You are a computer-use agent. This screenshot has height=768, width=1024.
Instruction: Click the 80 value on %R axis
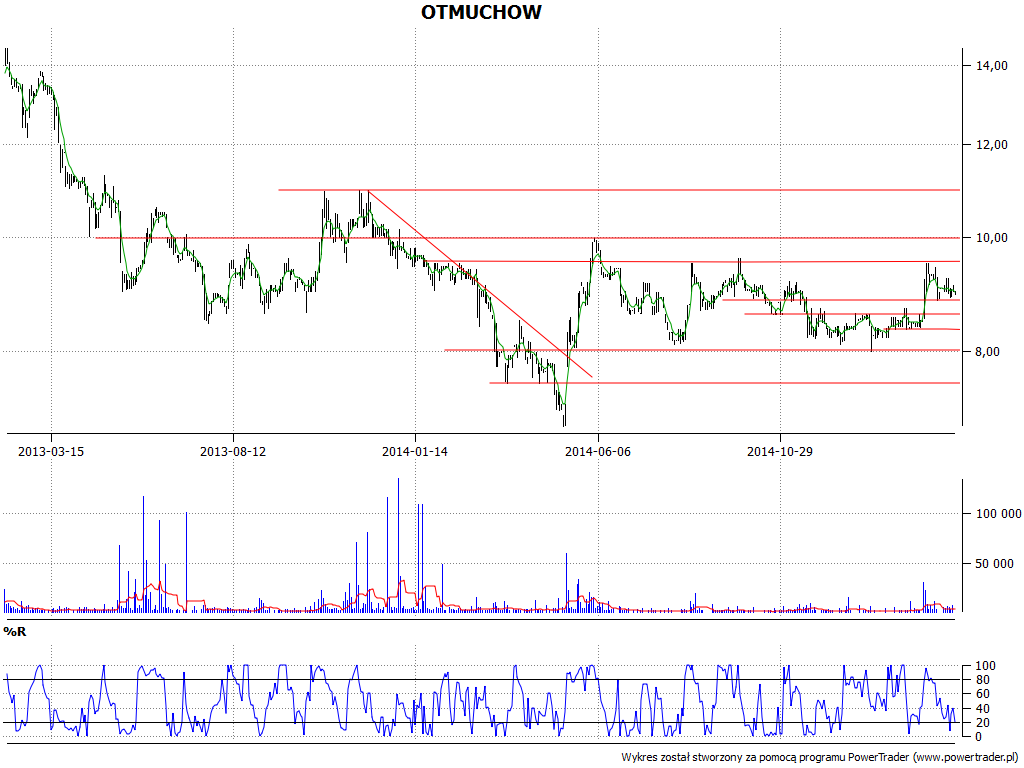(983, 680)
